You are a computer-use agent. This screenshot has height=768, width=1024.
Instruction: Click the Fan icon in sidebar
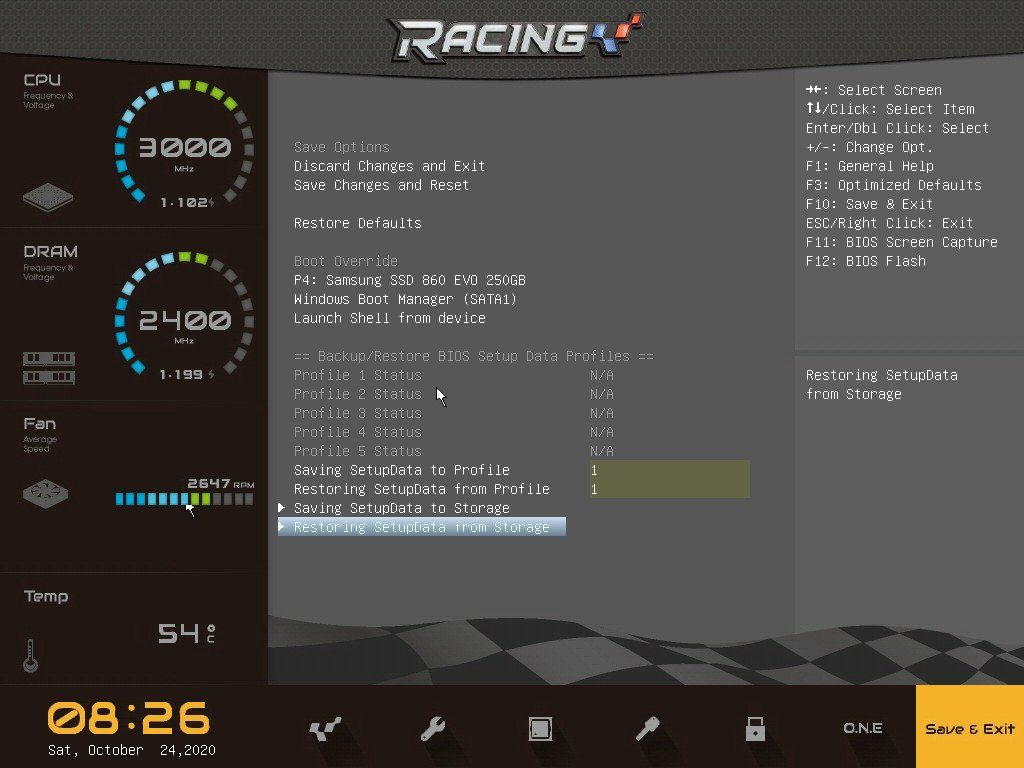(x=48, y=493)
